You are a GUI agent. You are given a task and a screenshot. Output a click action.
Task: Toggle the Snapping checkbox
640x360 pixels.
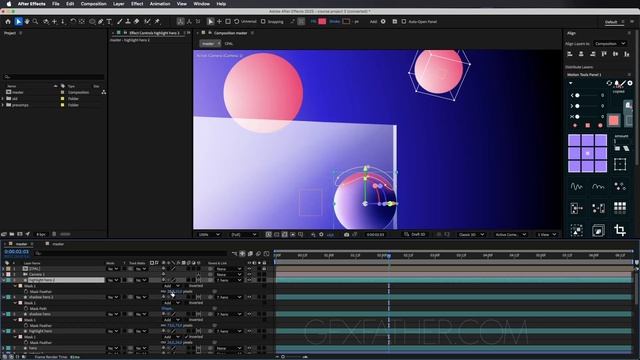[263, 22]
